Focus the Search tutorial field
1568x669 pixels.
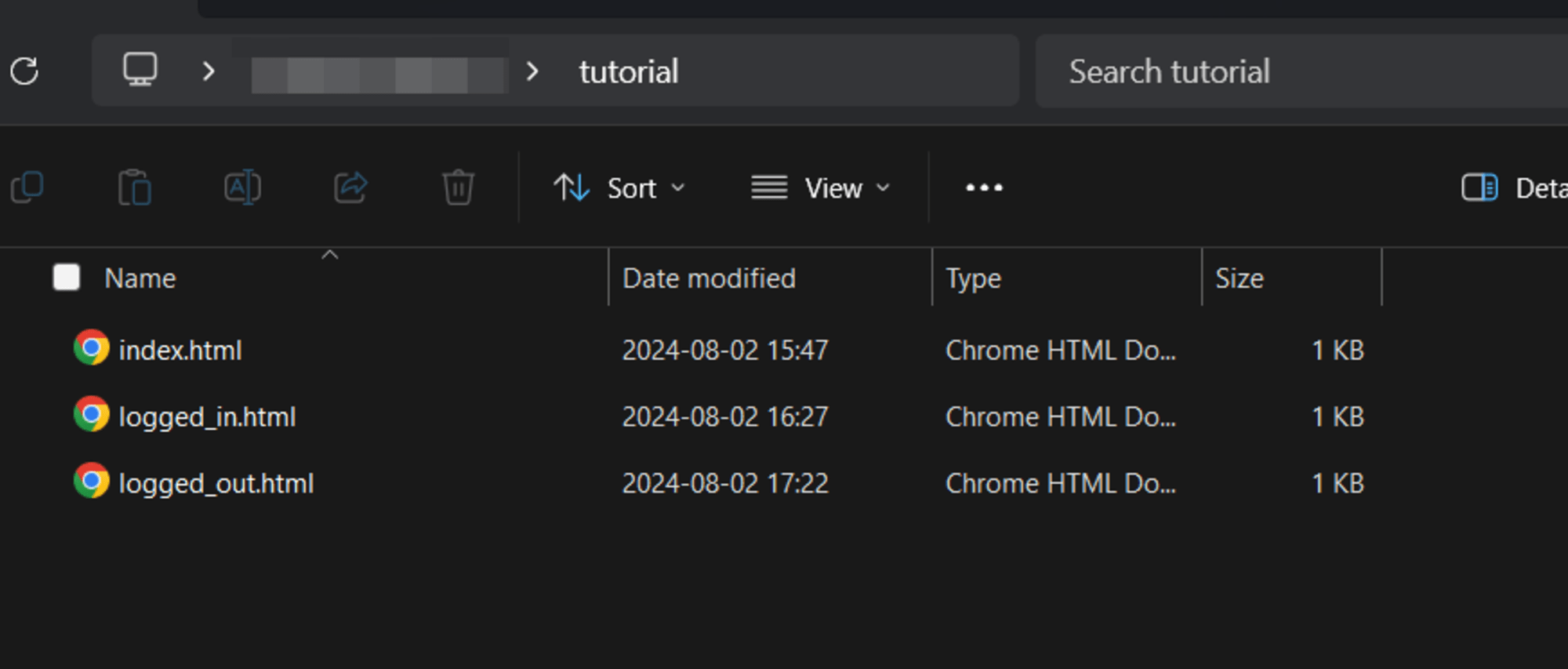pyautogui.click(x=1301, y=71)
